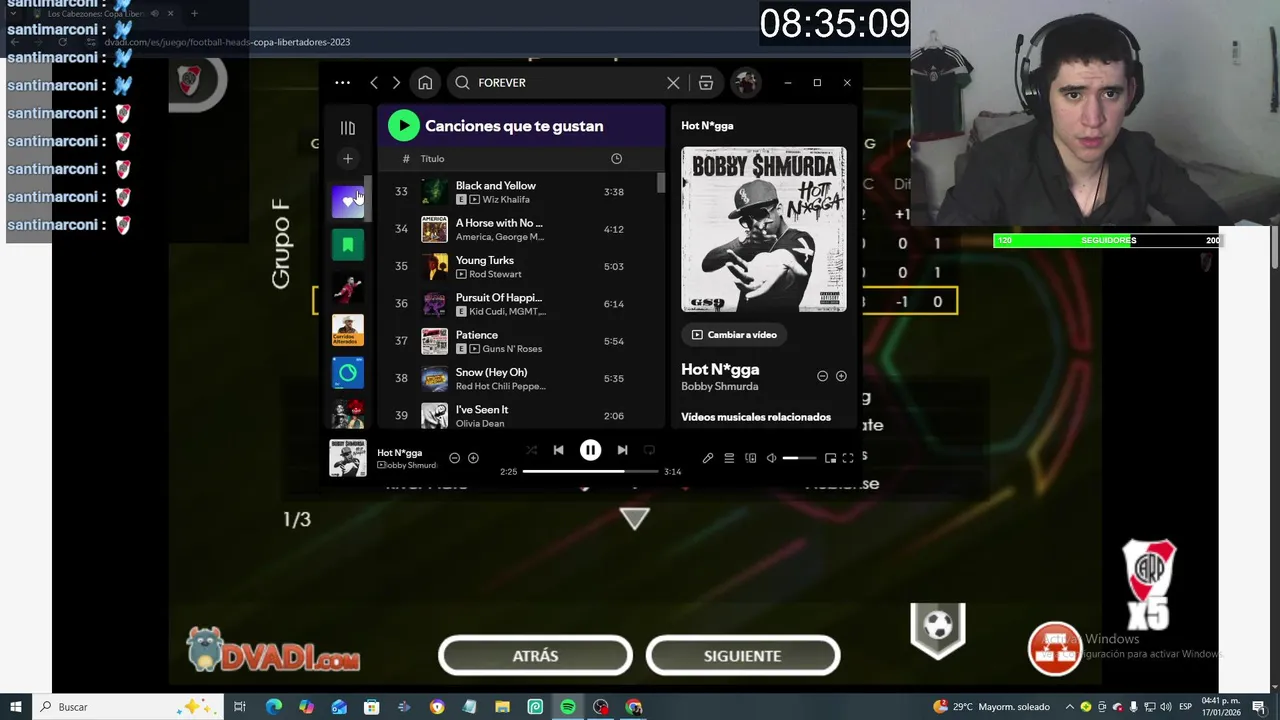Viewport: 1280px width, 720px height.
Task: Clear the FOREVER search text
Action: (x=673, y=83)
